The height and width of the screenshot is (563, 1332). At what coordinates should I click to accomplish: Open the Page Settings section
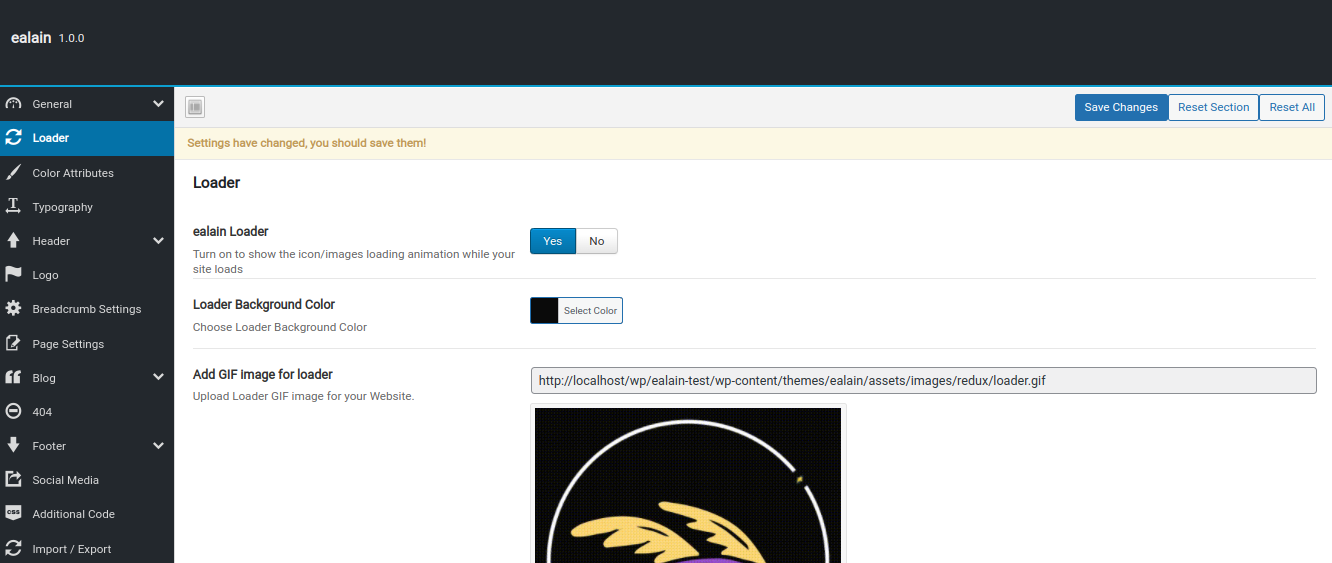pyautogui.click(x=87, y=343)
